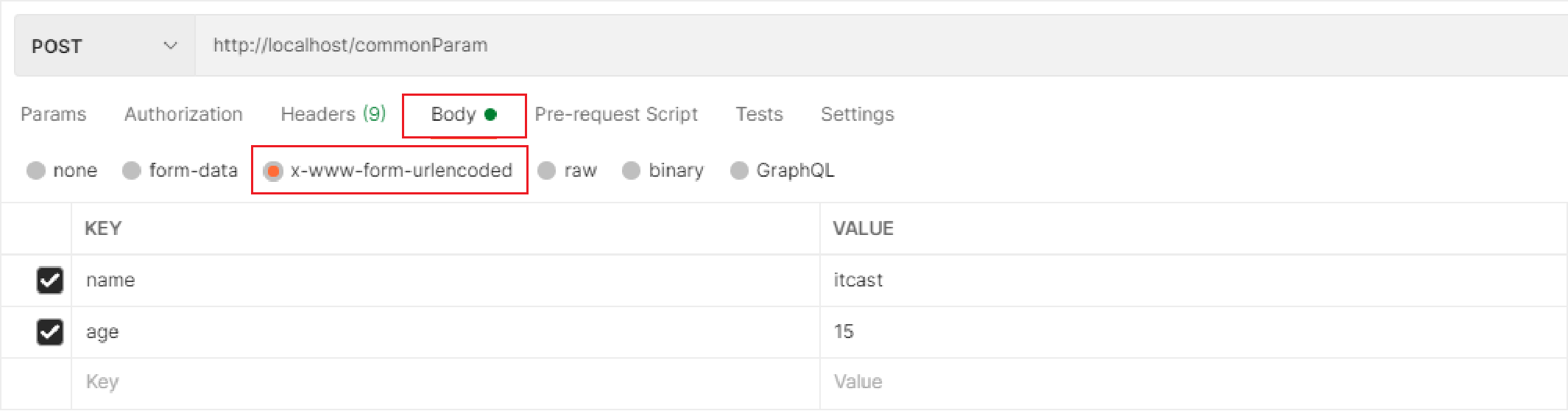Open the POST method dropdown
Viewport: 1568px width, 411px height.
coord(104,46)
